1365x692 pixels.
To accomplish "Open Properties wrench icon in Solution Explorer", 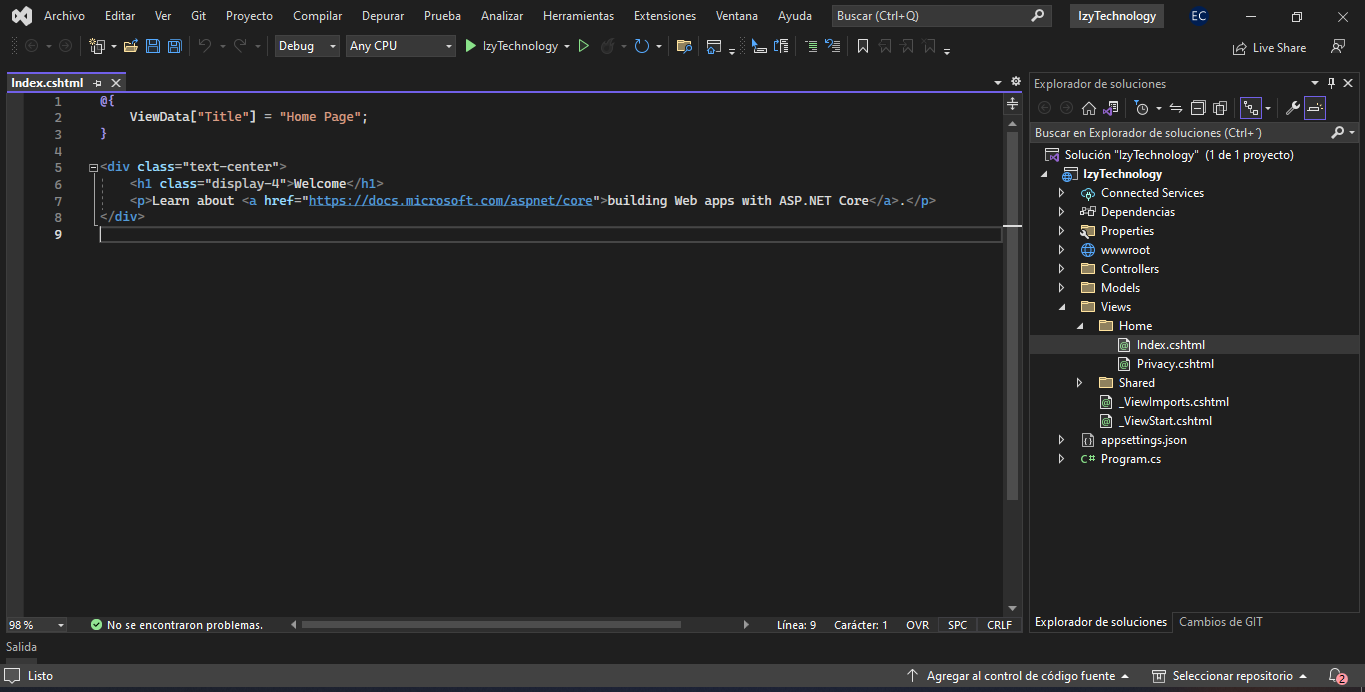I will point(1292,108).
